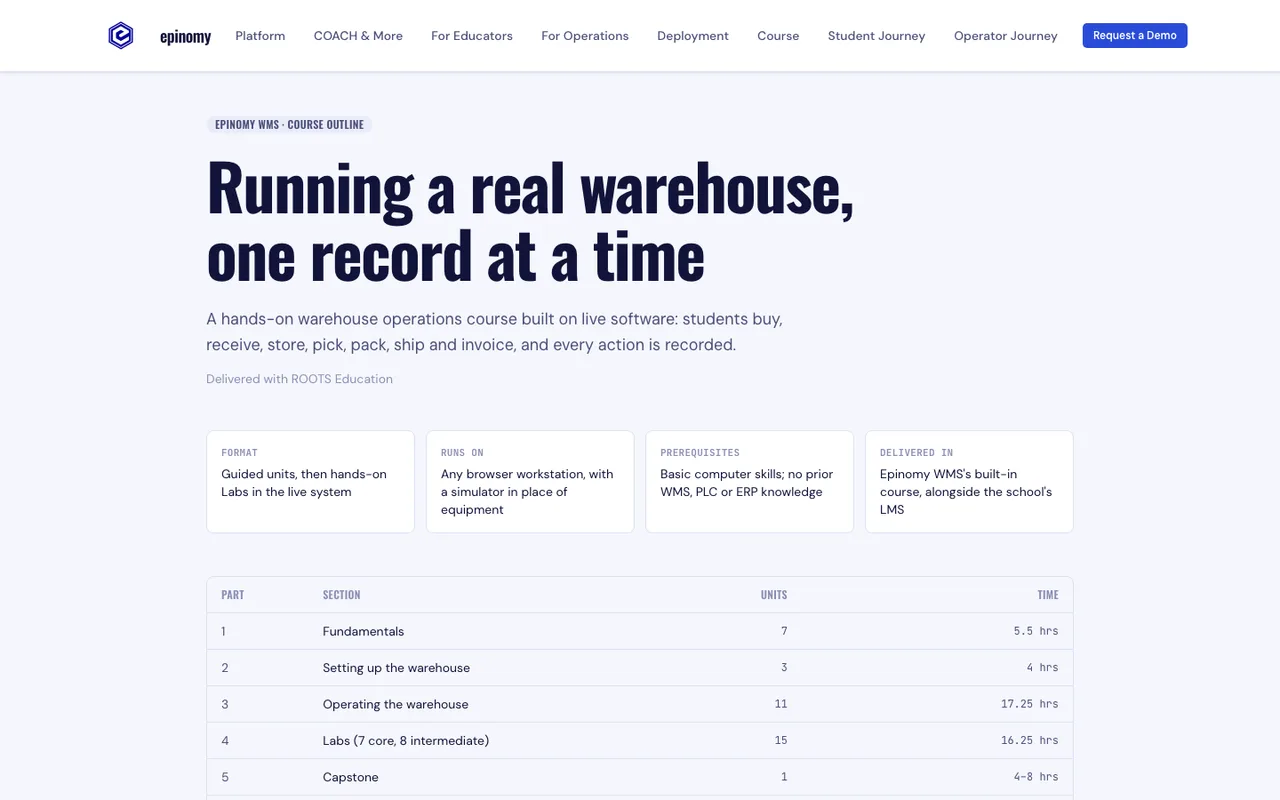Click the Request a Demo button
The image size is (1280, 800).
coord(1135,35)
